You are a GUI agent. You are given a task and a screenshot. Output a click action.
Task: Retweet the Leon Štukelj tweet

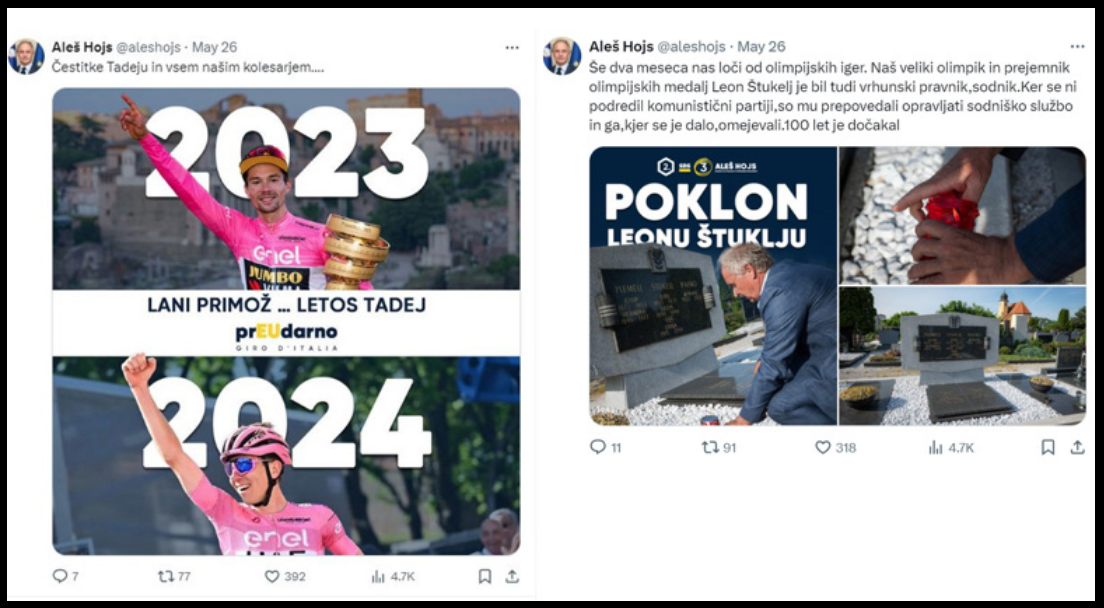(709, 447)
